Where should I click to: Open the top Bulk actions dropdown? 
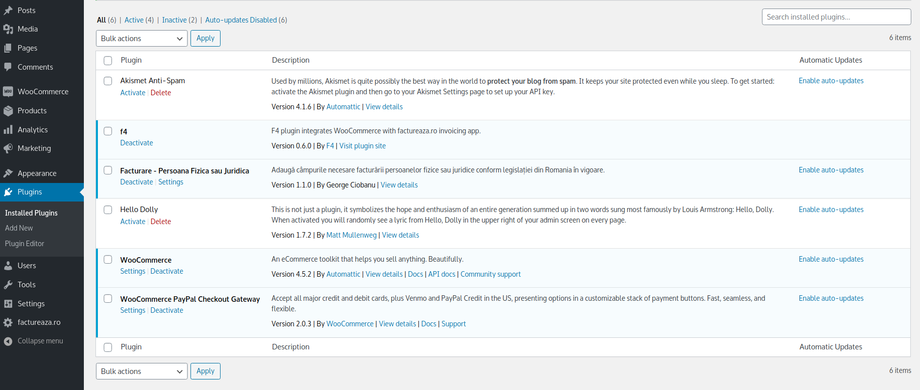click(141, 38)
